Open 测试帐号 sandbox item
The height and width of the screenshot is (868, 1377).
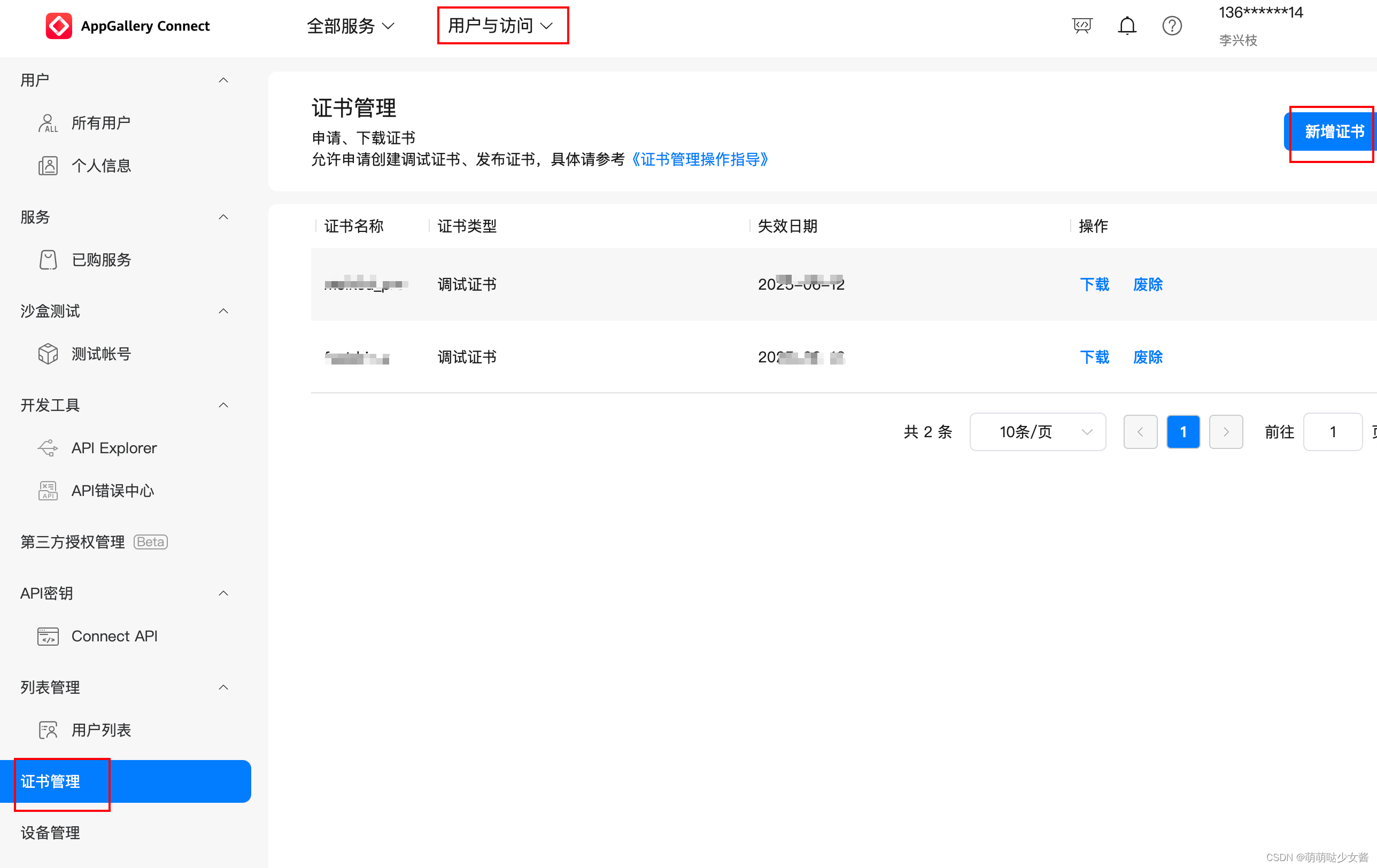[x=100, y=354]
